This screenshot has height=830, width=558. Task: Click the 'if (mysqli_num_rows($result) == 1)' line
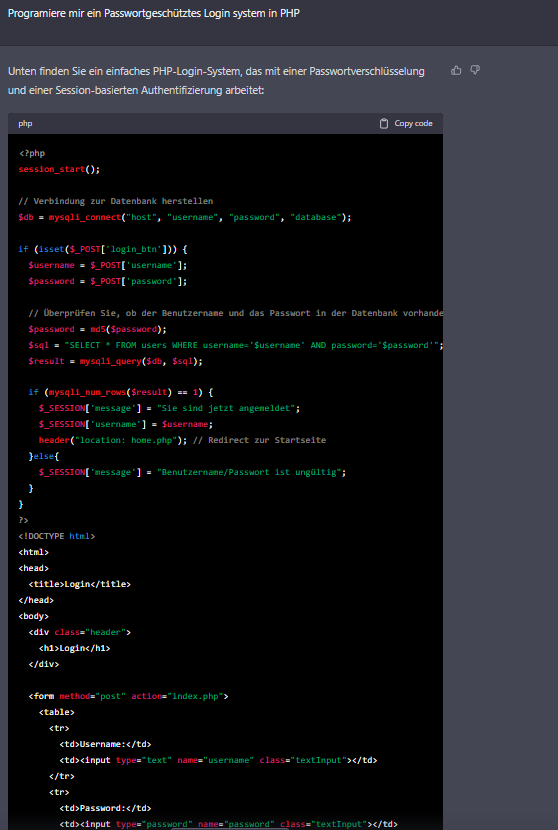point(121,392)
